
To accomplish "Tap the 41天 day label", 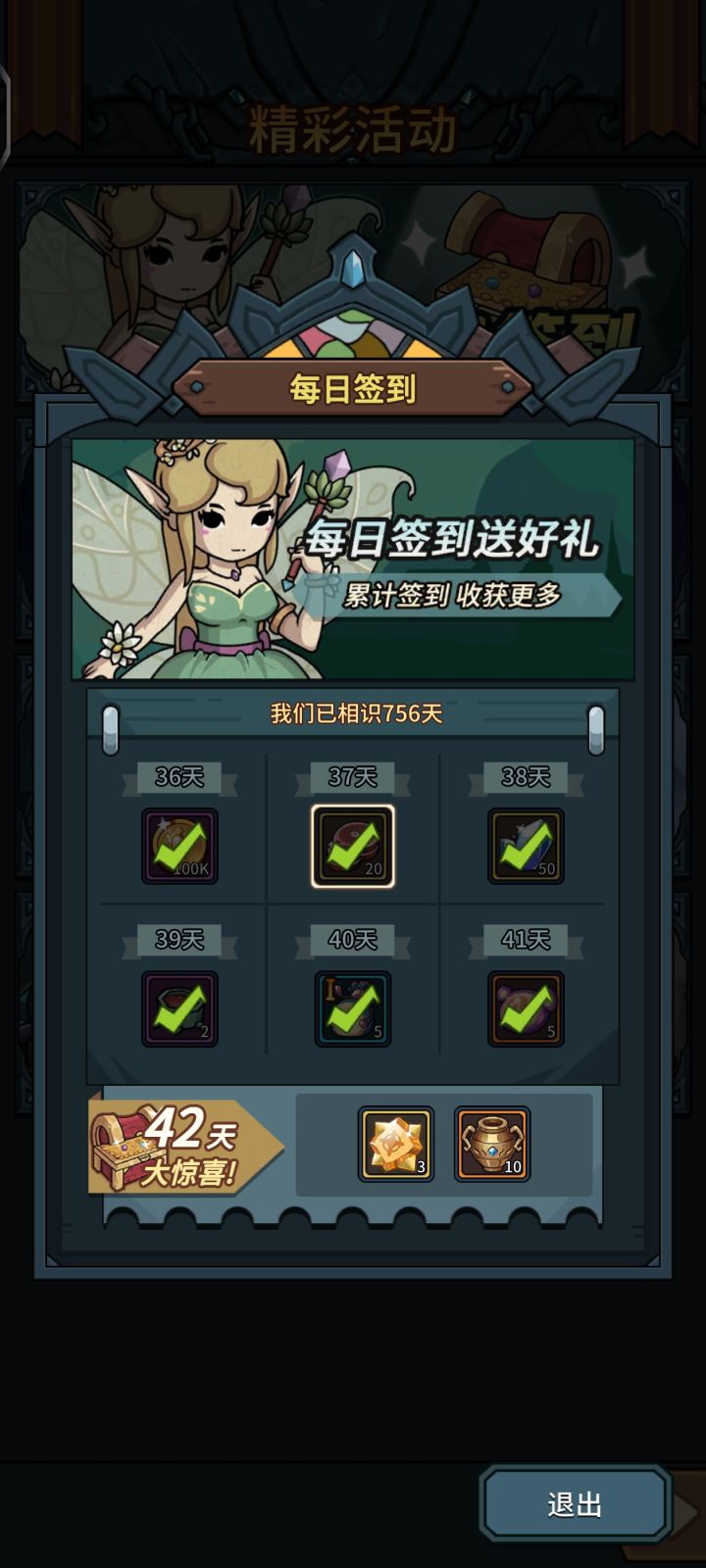I will [x=526, y=940].
